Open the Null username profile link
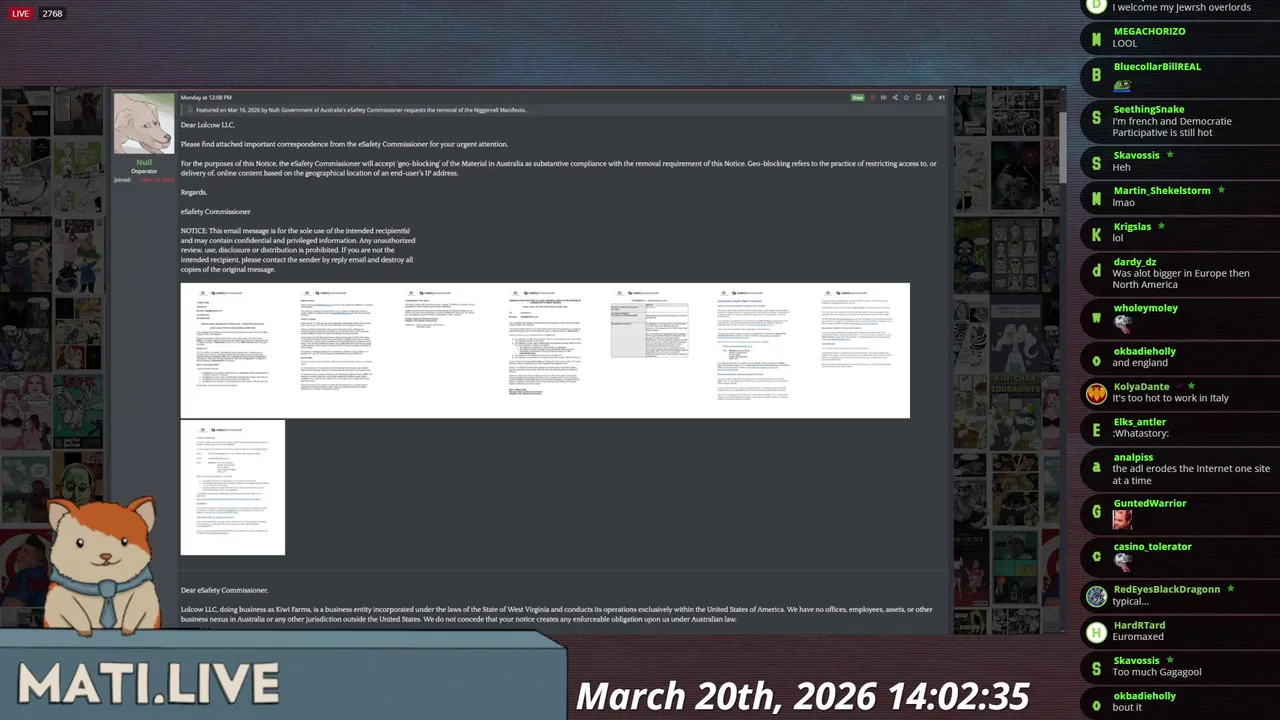The width and height of the screenshot is (1280, 720). coord(144,162)
